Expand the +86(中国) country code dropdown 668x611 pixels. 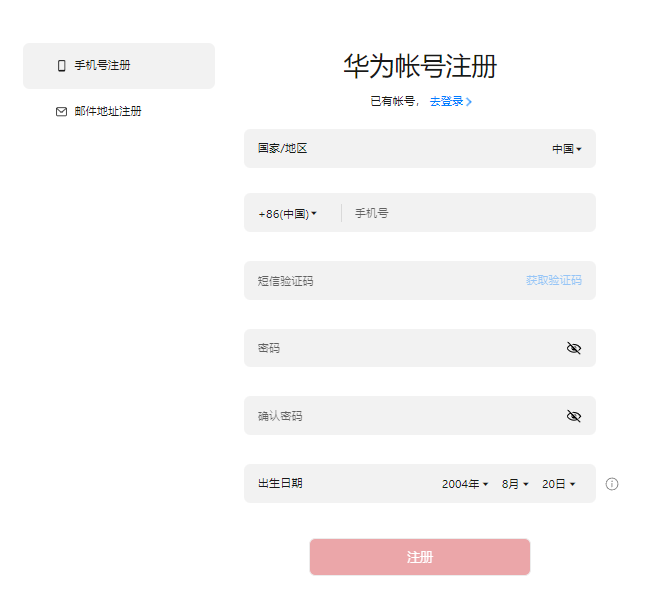pyautogui.click(x=287, y=213)
